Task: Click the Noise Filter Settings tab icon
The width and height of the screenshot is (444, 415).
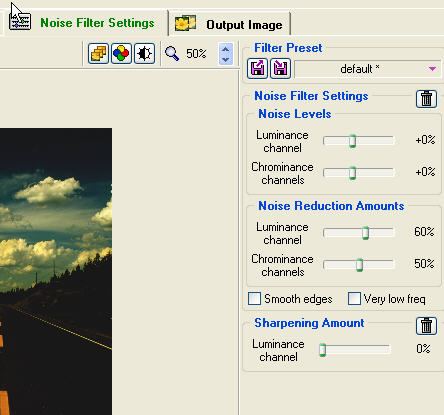Action: pos(20,22)
